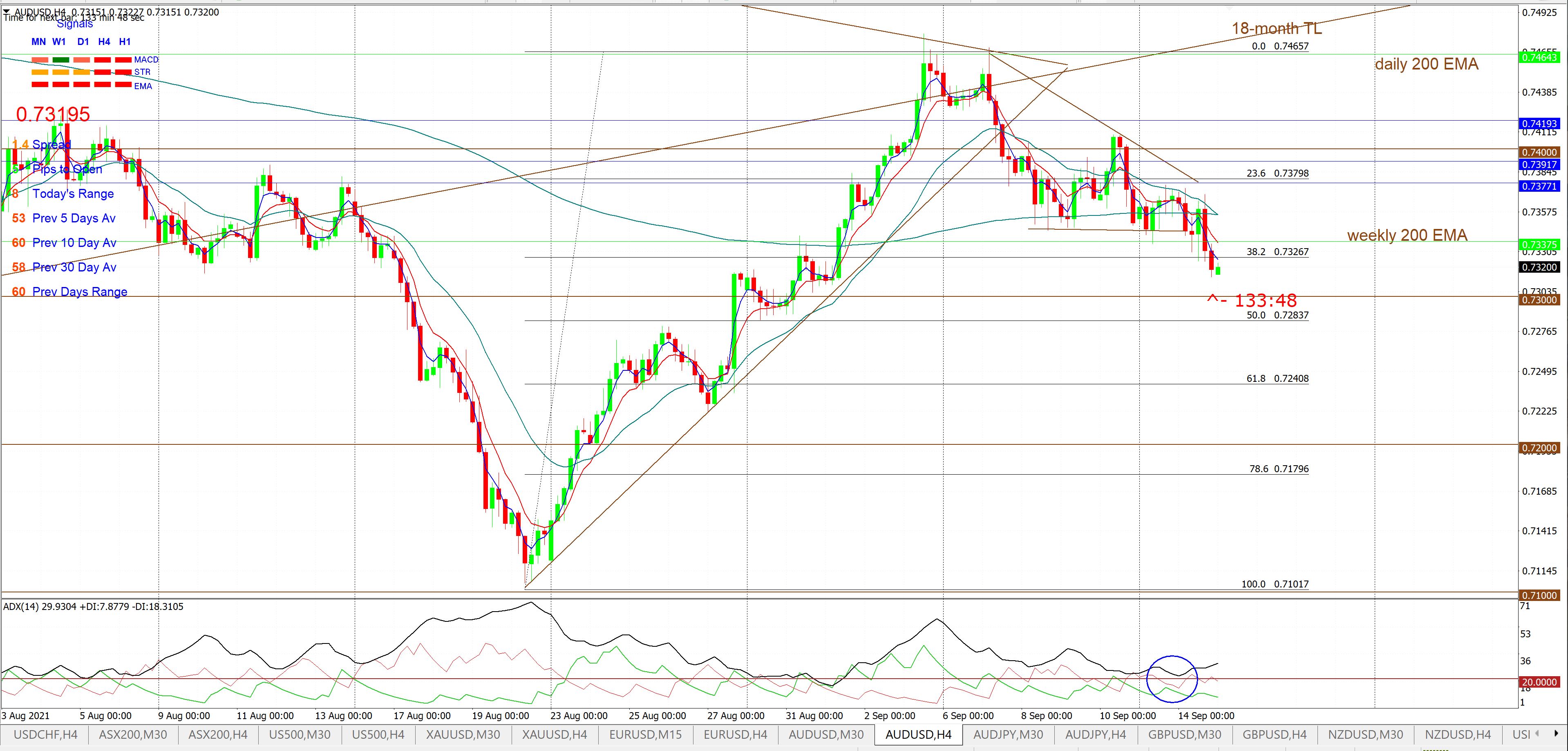The image size is (1568, 751).
Task: Click the green 0.74643 price axis tag
Action: pyautogui.click(x=1539, y=57)
